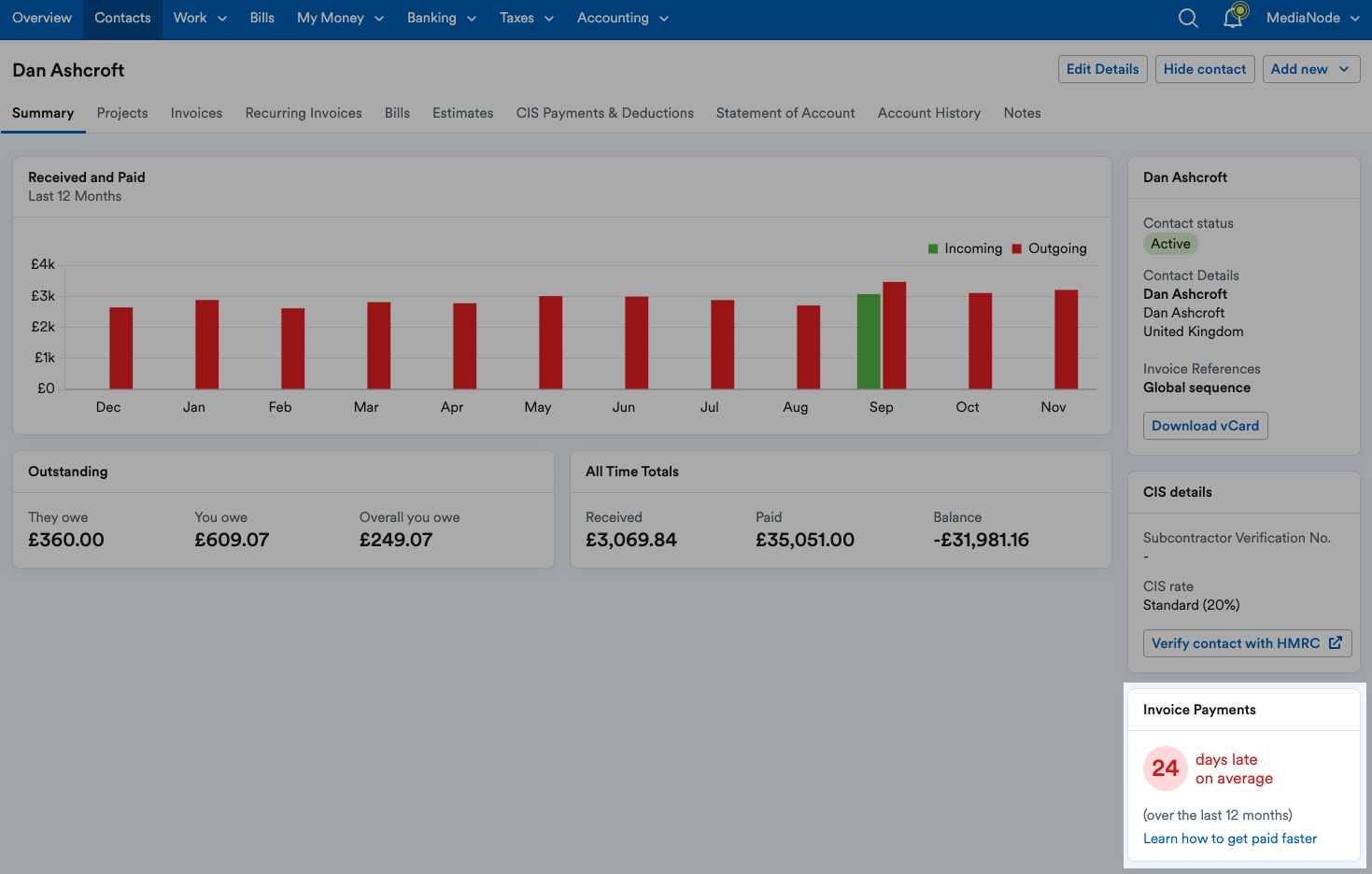Click the You owe £609.07 amount

[x=232, y=540]
